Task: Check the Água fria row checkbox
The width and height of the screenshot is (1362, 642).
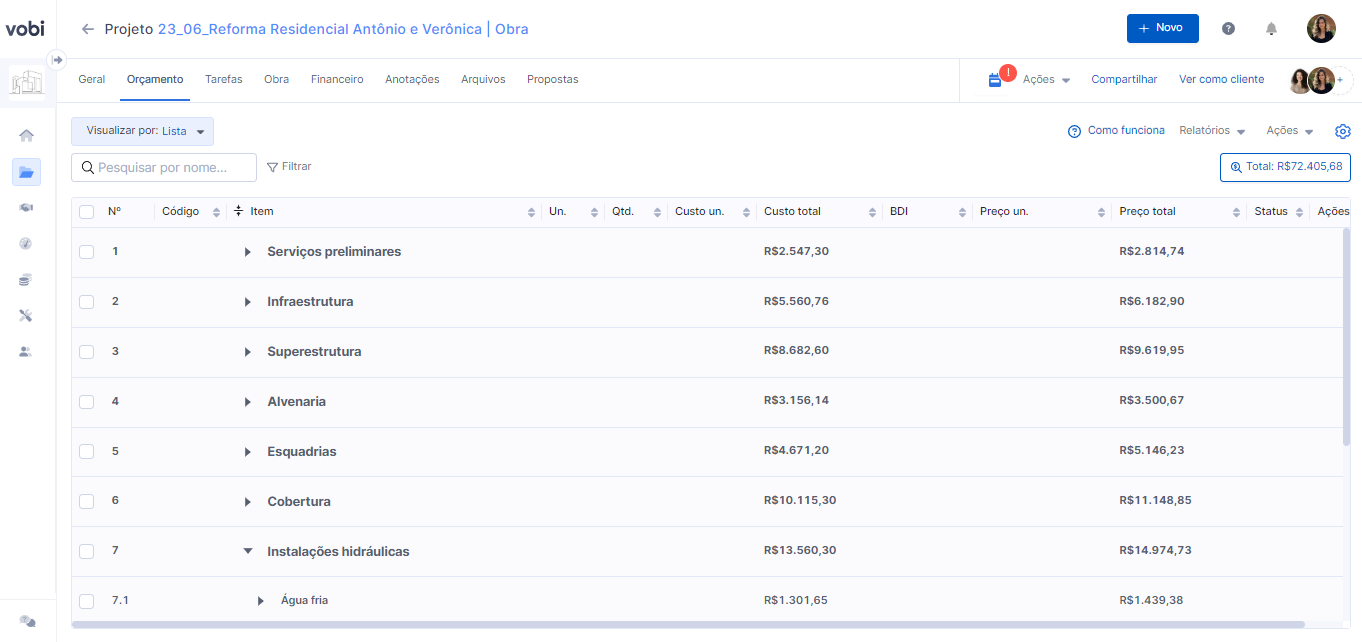Action: [87, 601]
